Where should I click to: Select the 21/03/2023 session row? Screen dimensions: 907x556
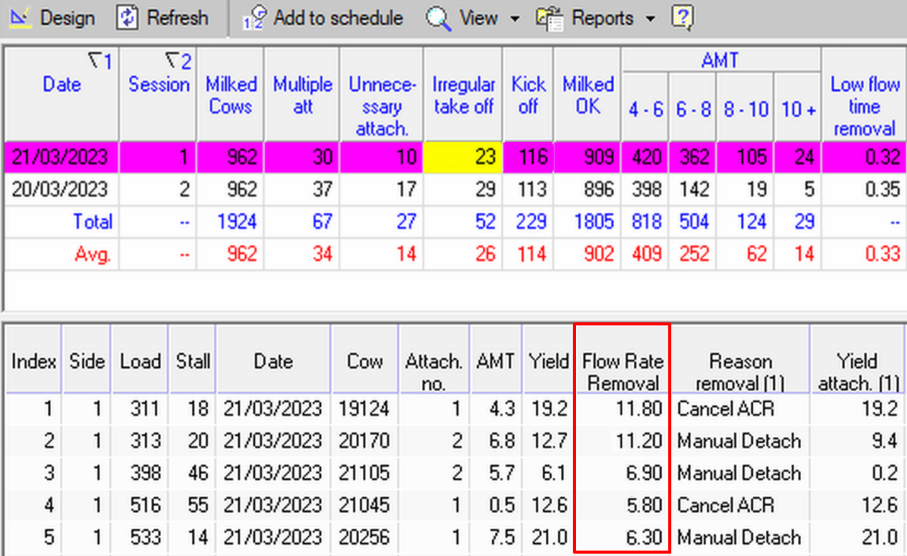(x=61, y=157)
